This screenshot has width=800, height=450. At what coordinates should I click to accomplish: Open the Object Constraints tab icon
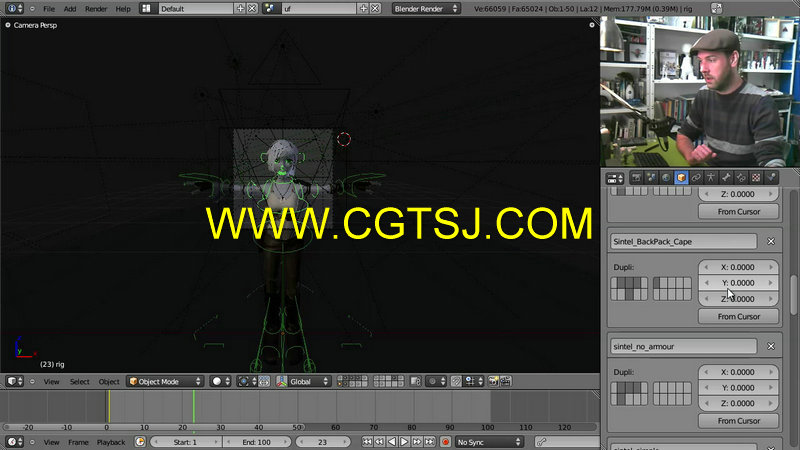point(696,178)
